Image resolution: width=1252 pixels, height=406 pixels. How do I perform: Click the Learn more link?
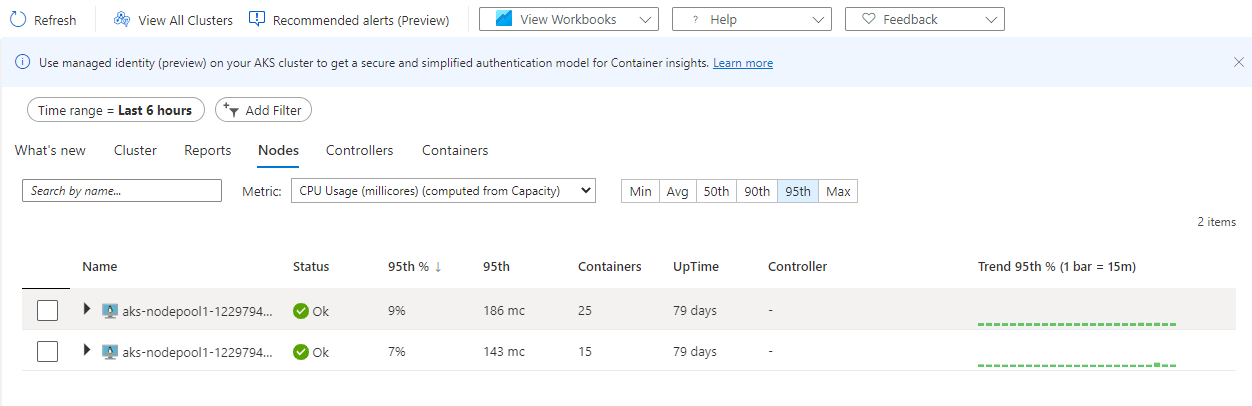[x=742, y=63]
